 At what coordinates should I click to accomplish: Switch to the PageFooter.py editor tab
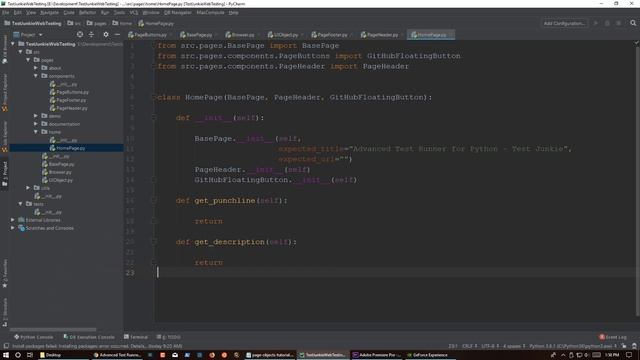click(331, 35)
